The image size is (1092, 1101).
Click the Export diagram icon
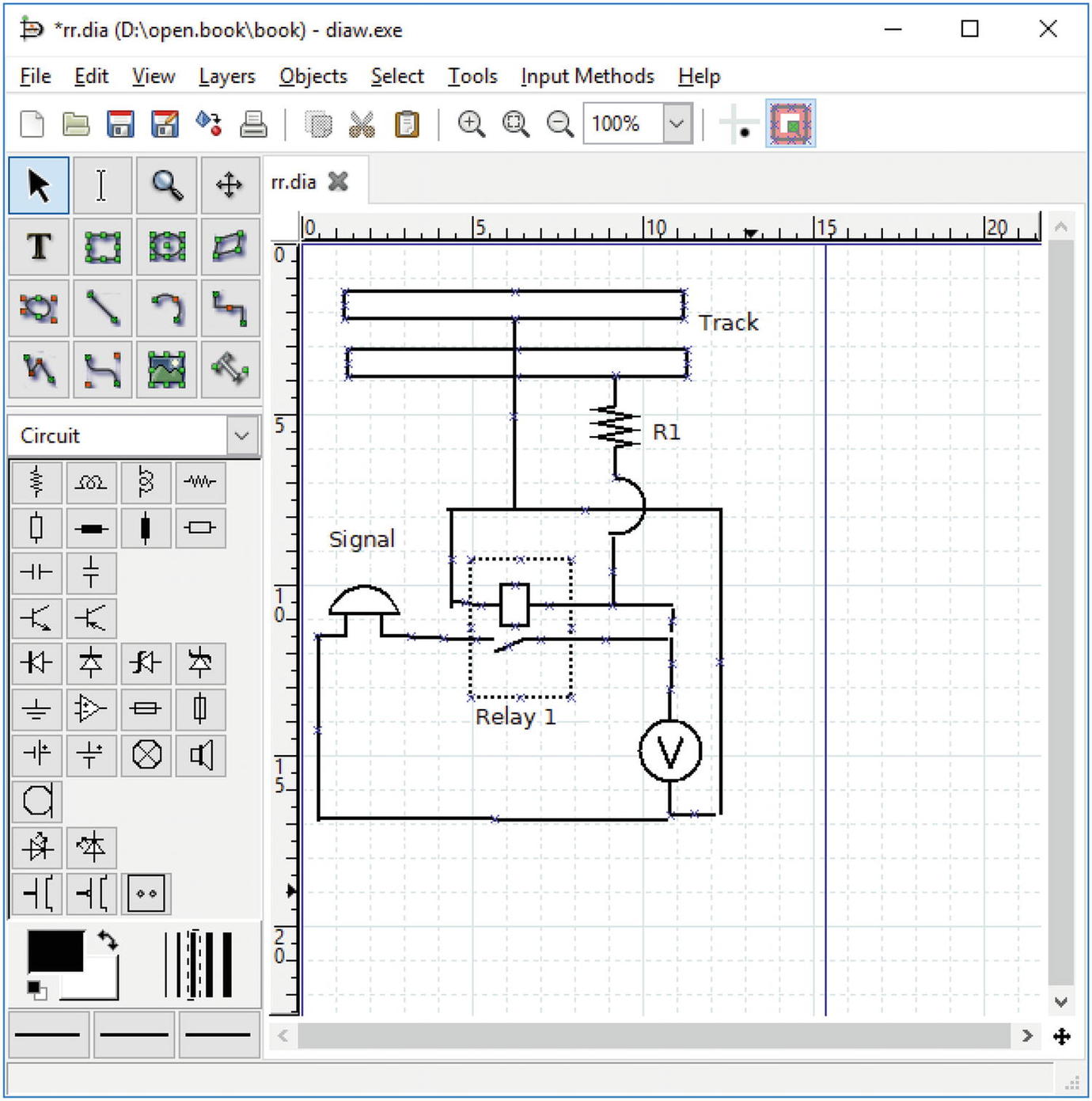point(209,124)
